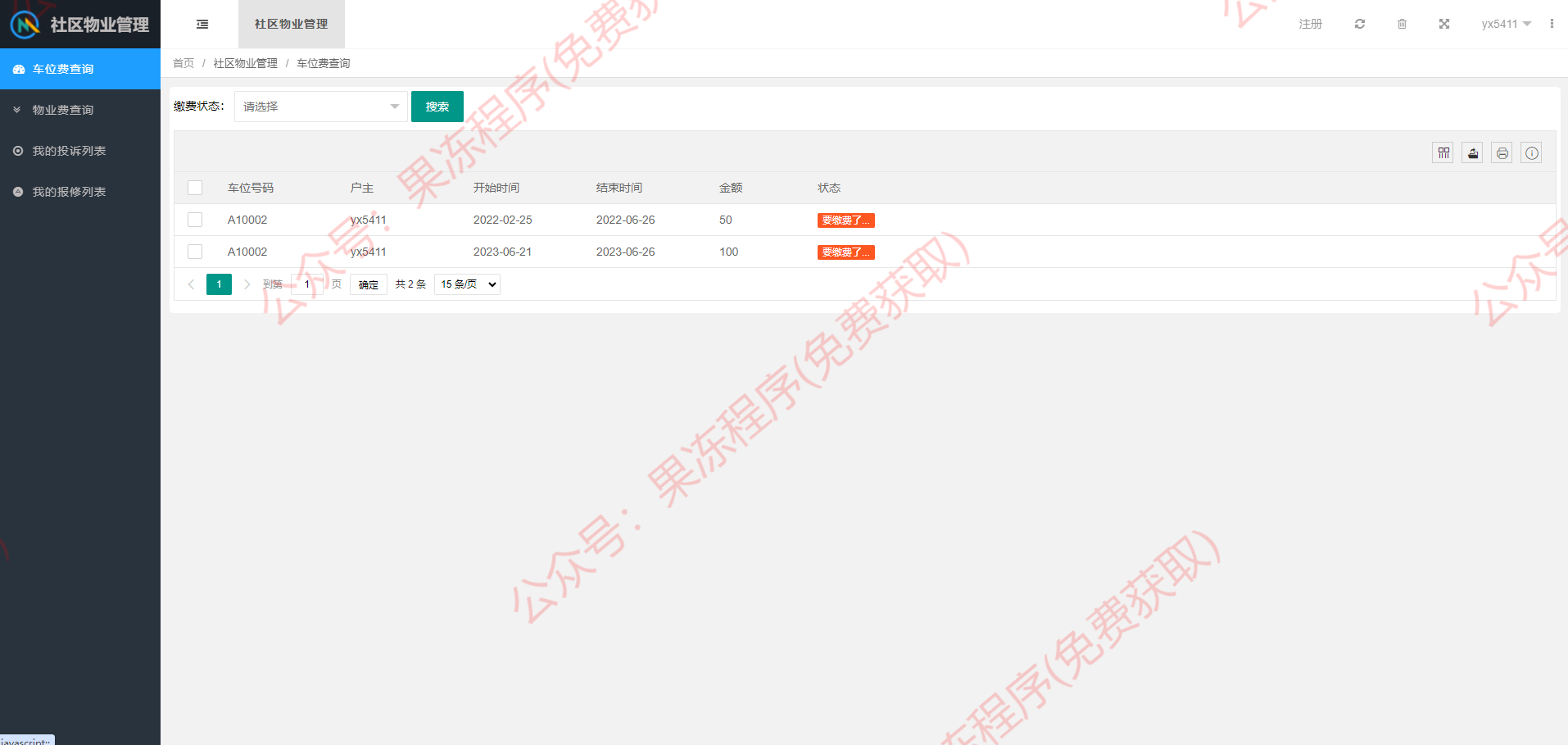Open 我的报修列表 in sidebar

[x=80, y=192]
